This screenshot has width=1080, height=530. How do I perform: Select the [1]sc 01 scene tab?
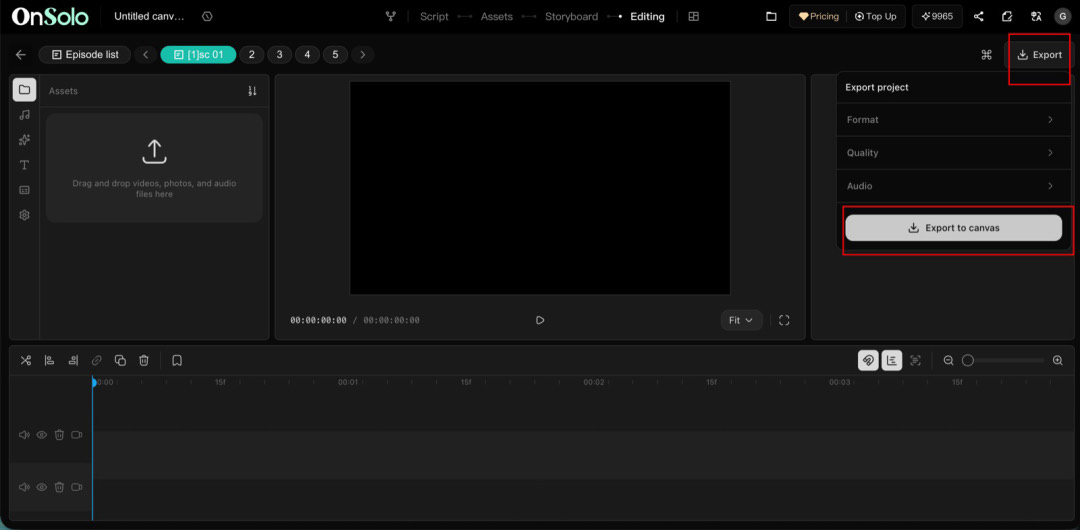pos(198,54)
